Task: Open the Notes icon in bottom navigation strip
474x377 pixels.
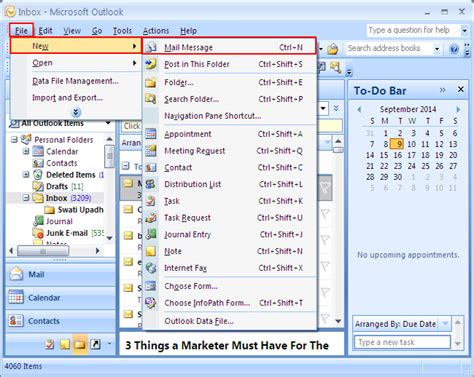Action: [65, 344]
